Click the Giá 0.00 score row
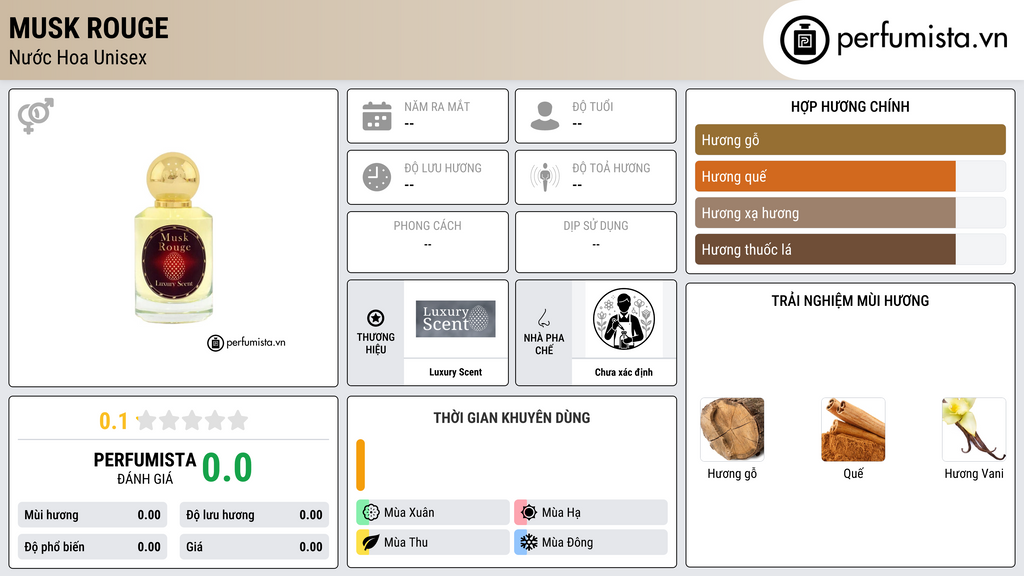Image resolution: width=1024 pixels, height=576 pixels. tap(254, 547)
